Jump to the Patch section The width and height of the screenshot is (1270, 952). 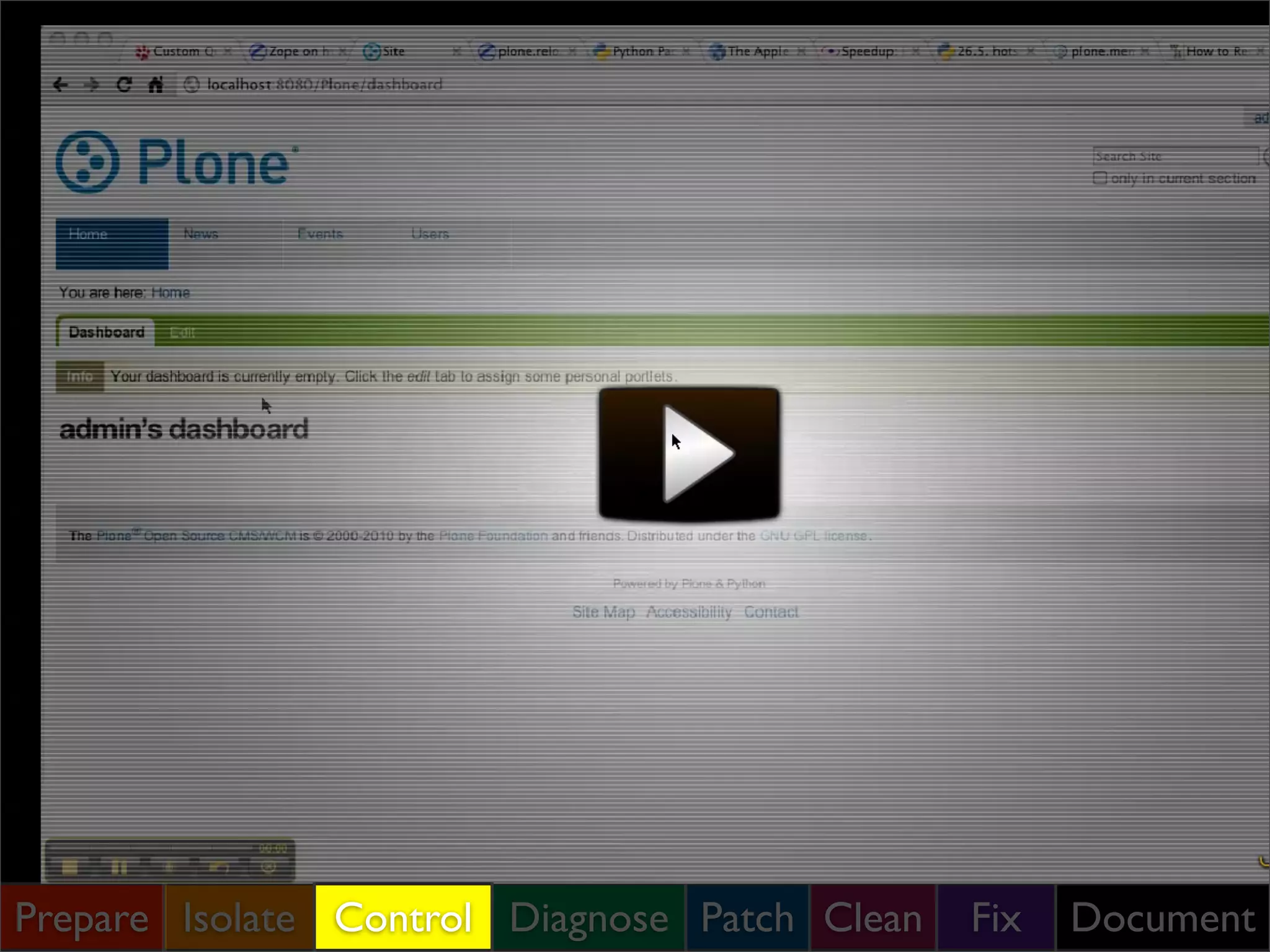click(747, 918)
